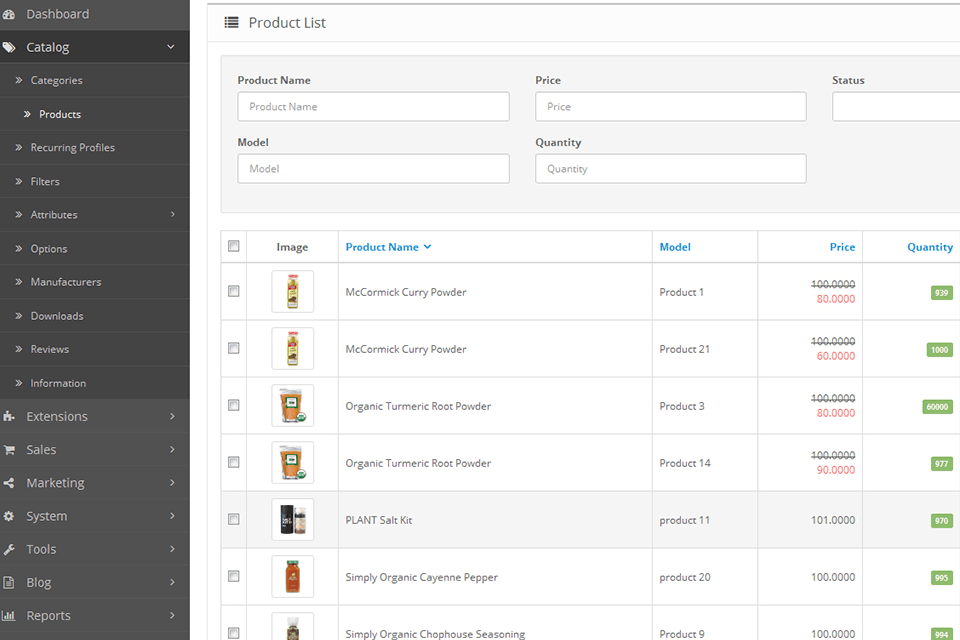This screenshot has height=640, width=960.
Task: Check the box for Product 21 row
Action: (233, 348)
